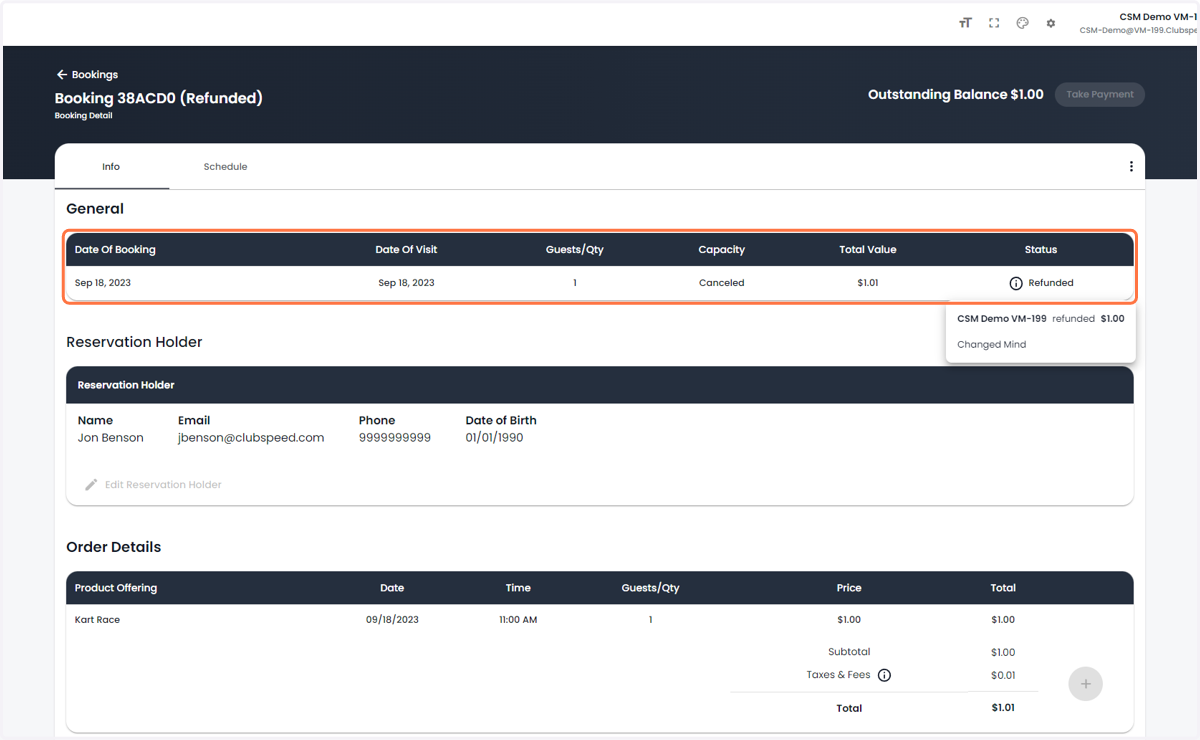The height and width of the screenshot is (740, 1200).
Task: Open the settings gear icon
Action: click(x=1051, y=23)
